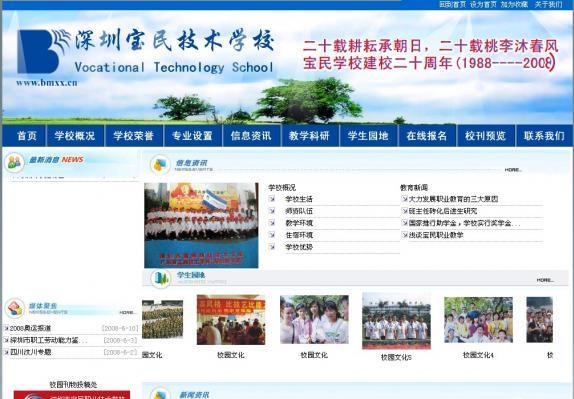Open the 班主任转化后进生研究 article
Screen dimensions: 574x399
(443, 211)
